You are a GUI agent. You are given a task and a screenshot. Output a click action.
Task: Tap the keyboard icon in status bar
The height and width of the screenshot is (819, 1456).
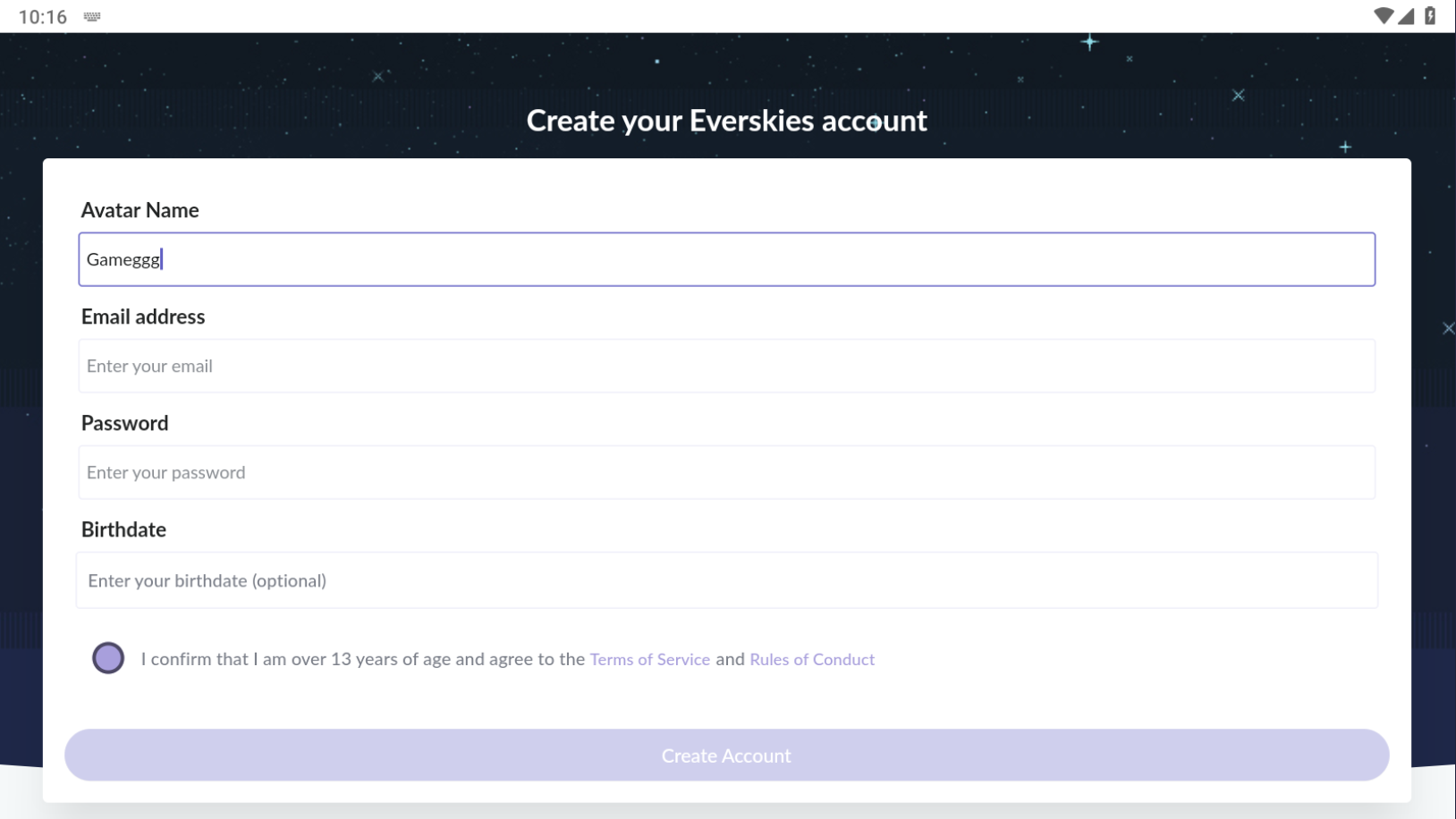coord(92,17)
